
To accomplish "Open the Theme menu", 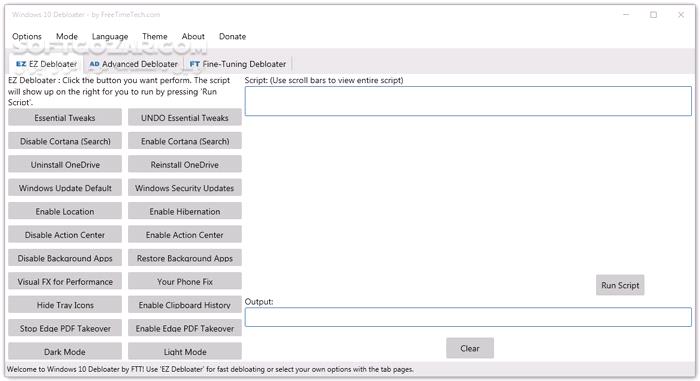I will tap(154, 37).
